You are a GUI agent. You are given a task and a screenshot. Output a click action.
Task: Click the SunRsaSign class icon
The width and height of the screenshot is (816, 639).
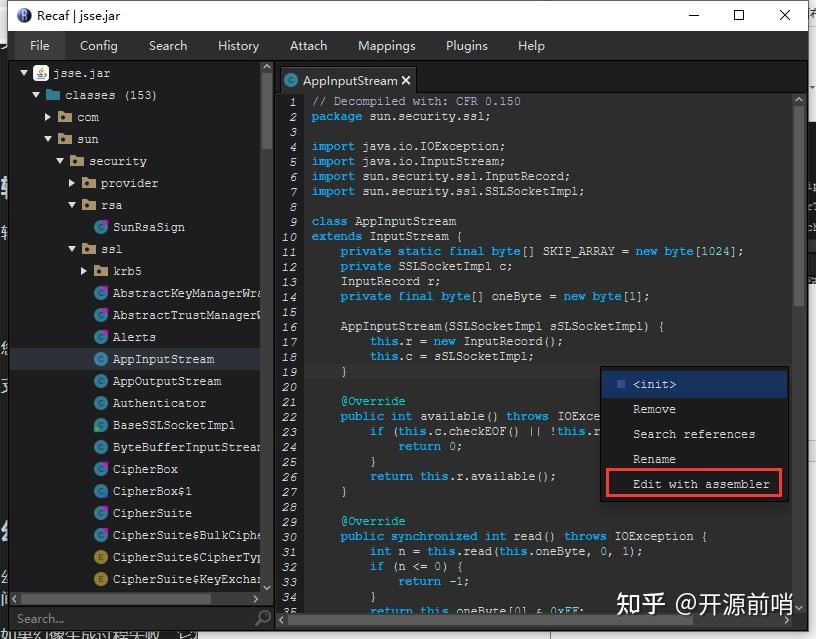point(101,227)
